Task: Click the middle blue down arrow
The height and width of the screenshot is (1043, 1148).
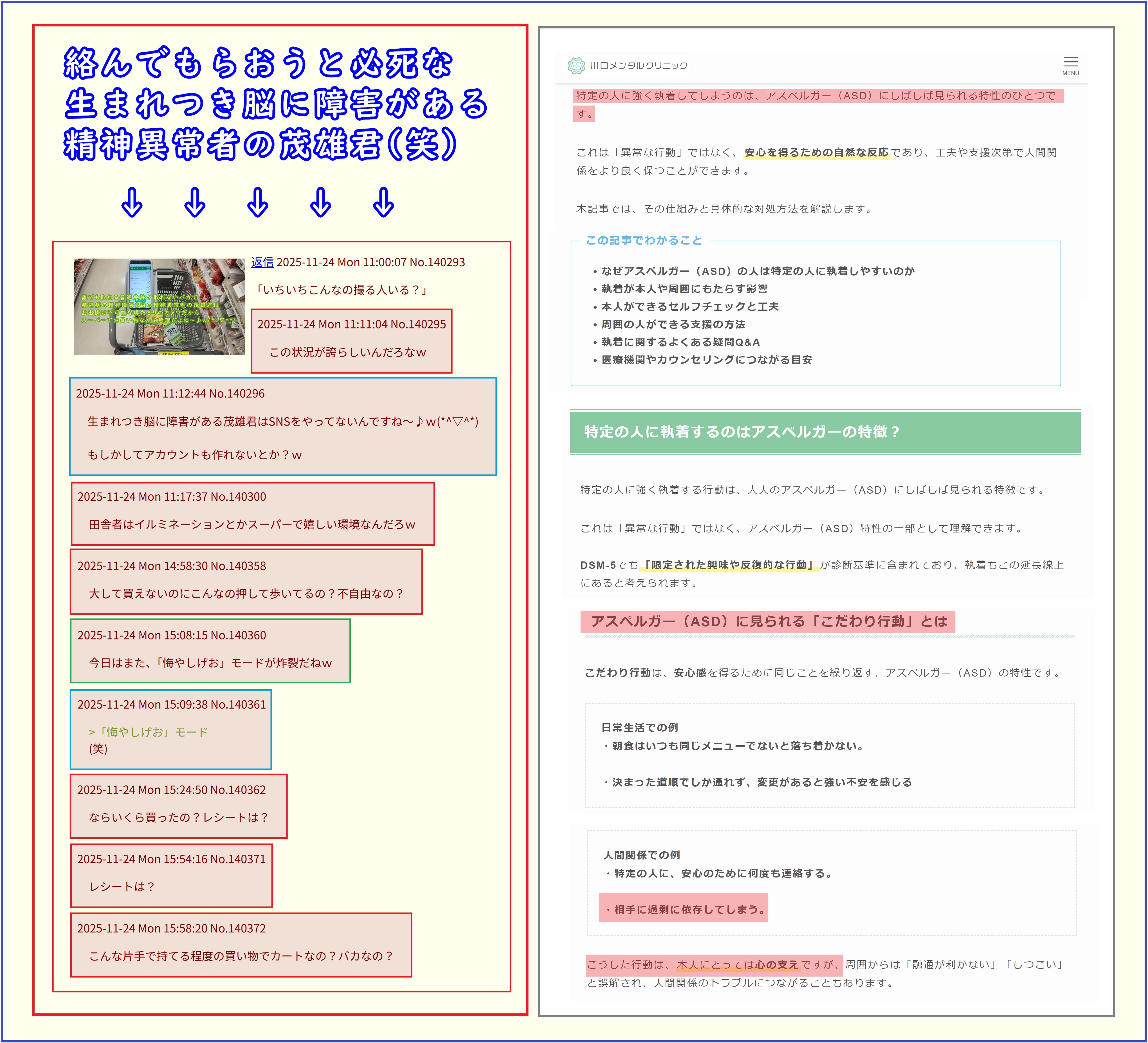Action: click(x=258, y=202)
